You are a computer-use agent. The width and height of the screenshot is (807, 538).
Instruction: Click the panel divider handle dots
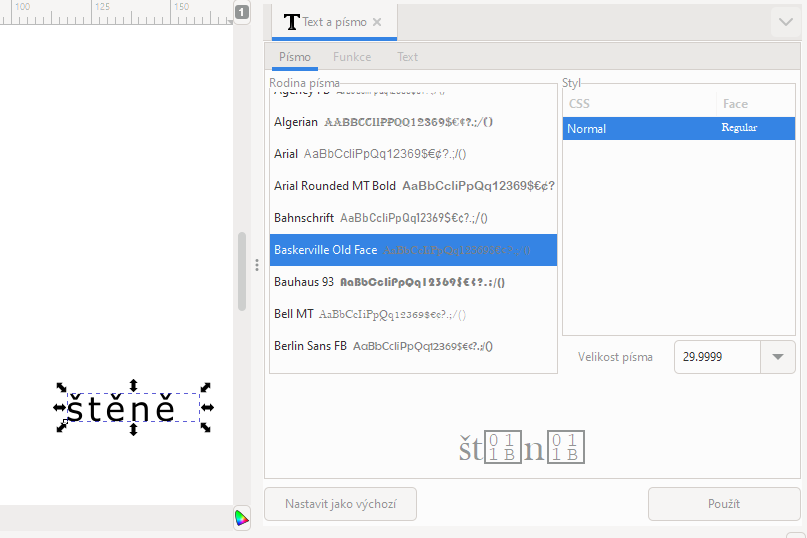257,265
